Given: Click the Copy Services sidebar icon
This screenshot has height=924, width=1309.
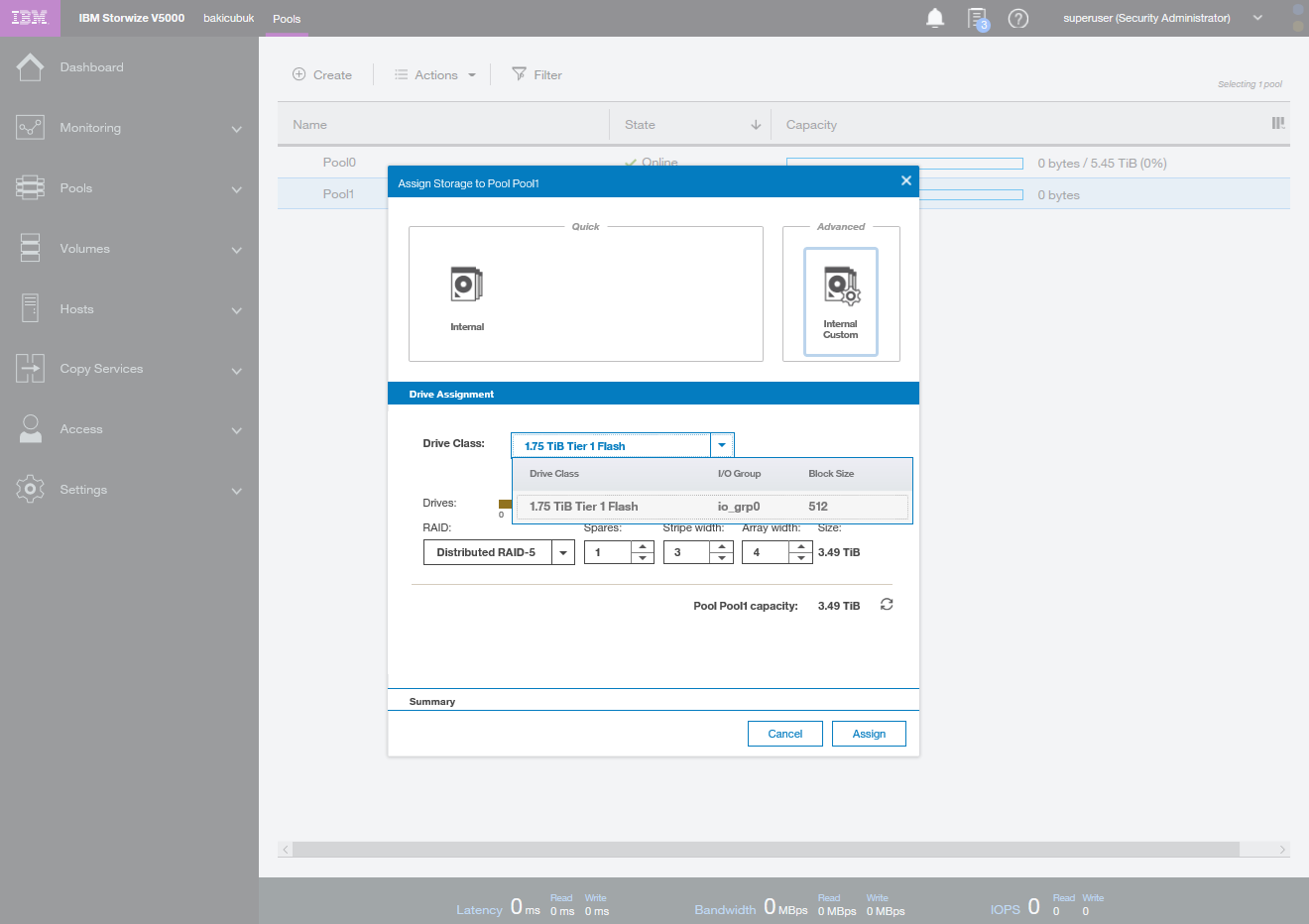Looking at the screenshot, I should coord(30,368).
